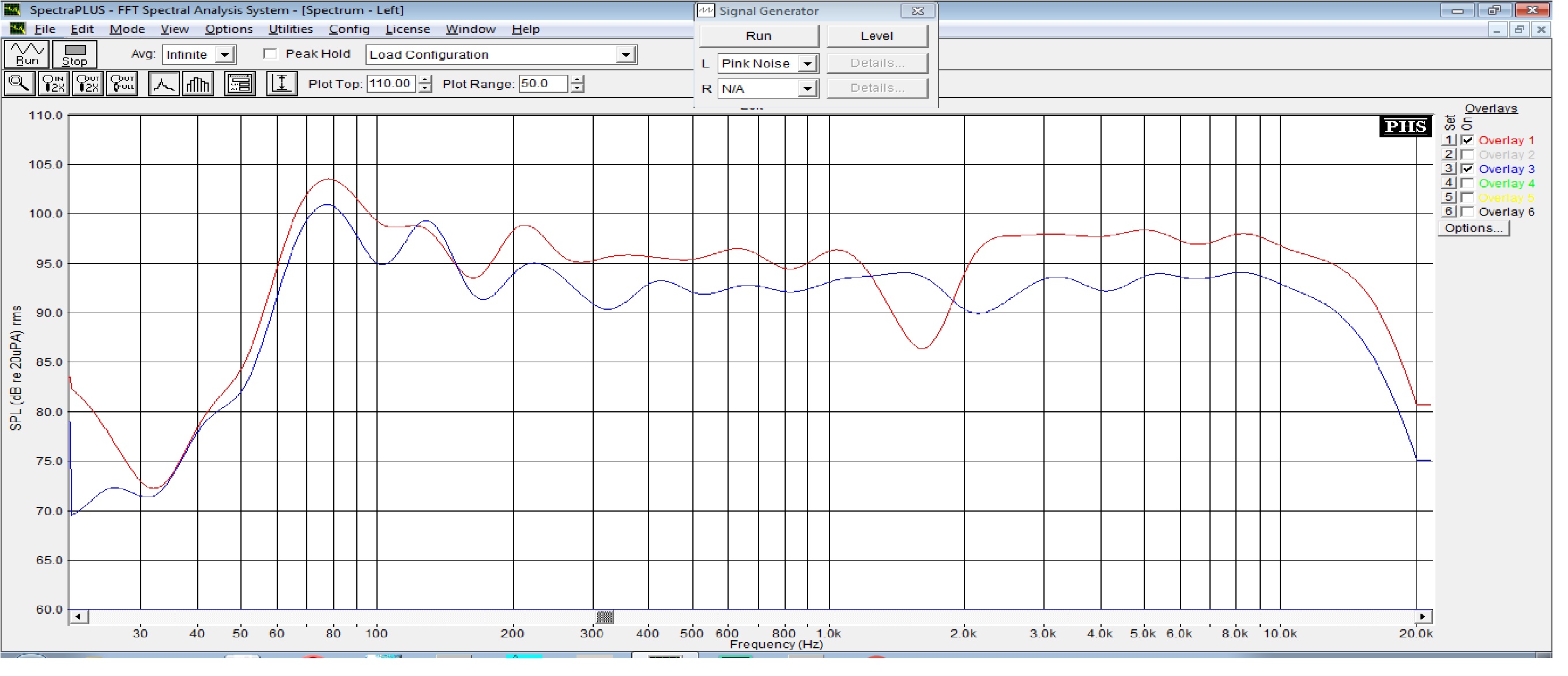Enable the Peak Hold checkbox

[270, 54]
